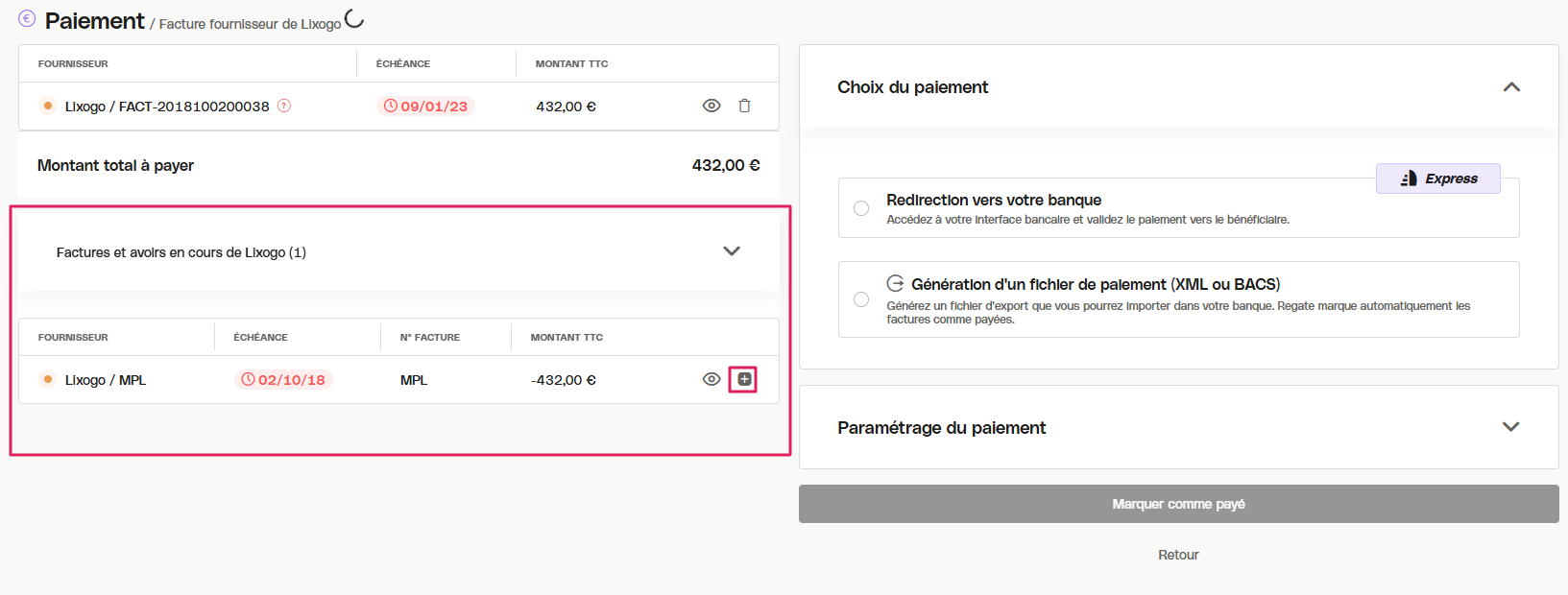
Task: Select Génération d'un fichier de paiement radio
Action: [x=861, y=299]
